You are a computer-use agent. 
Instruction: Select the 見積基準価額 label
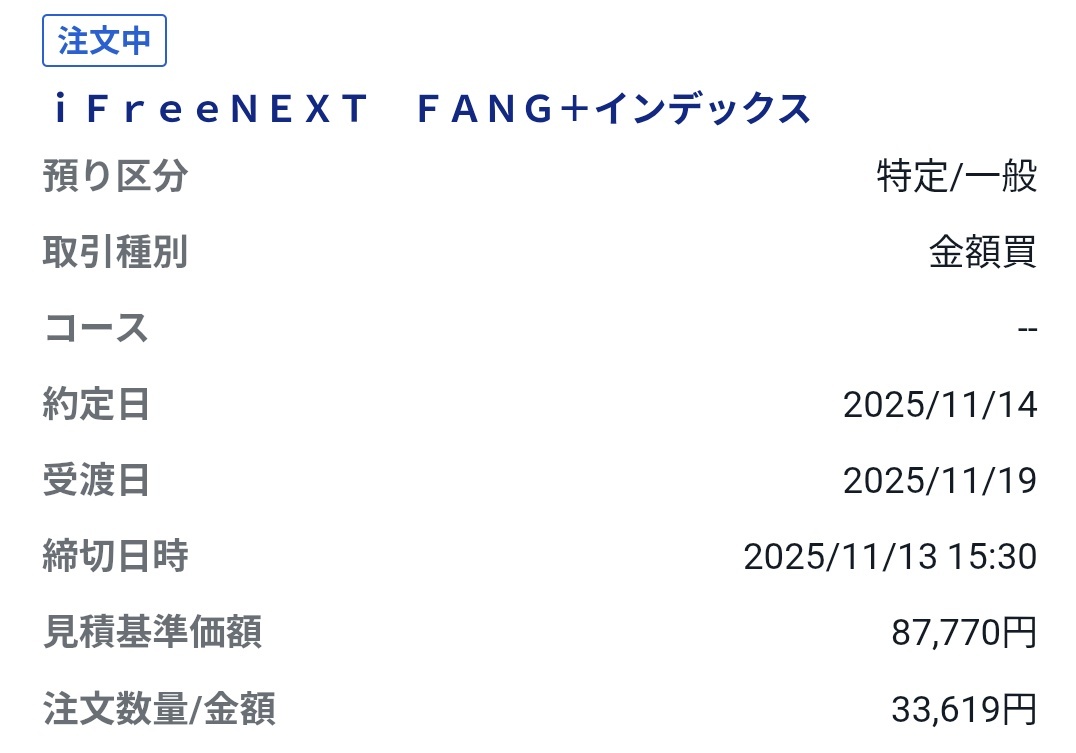153,632
